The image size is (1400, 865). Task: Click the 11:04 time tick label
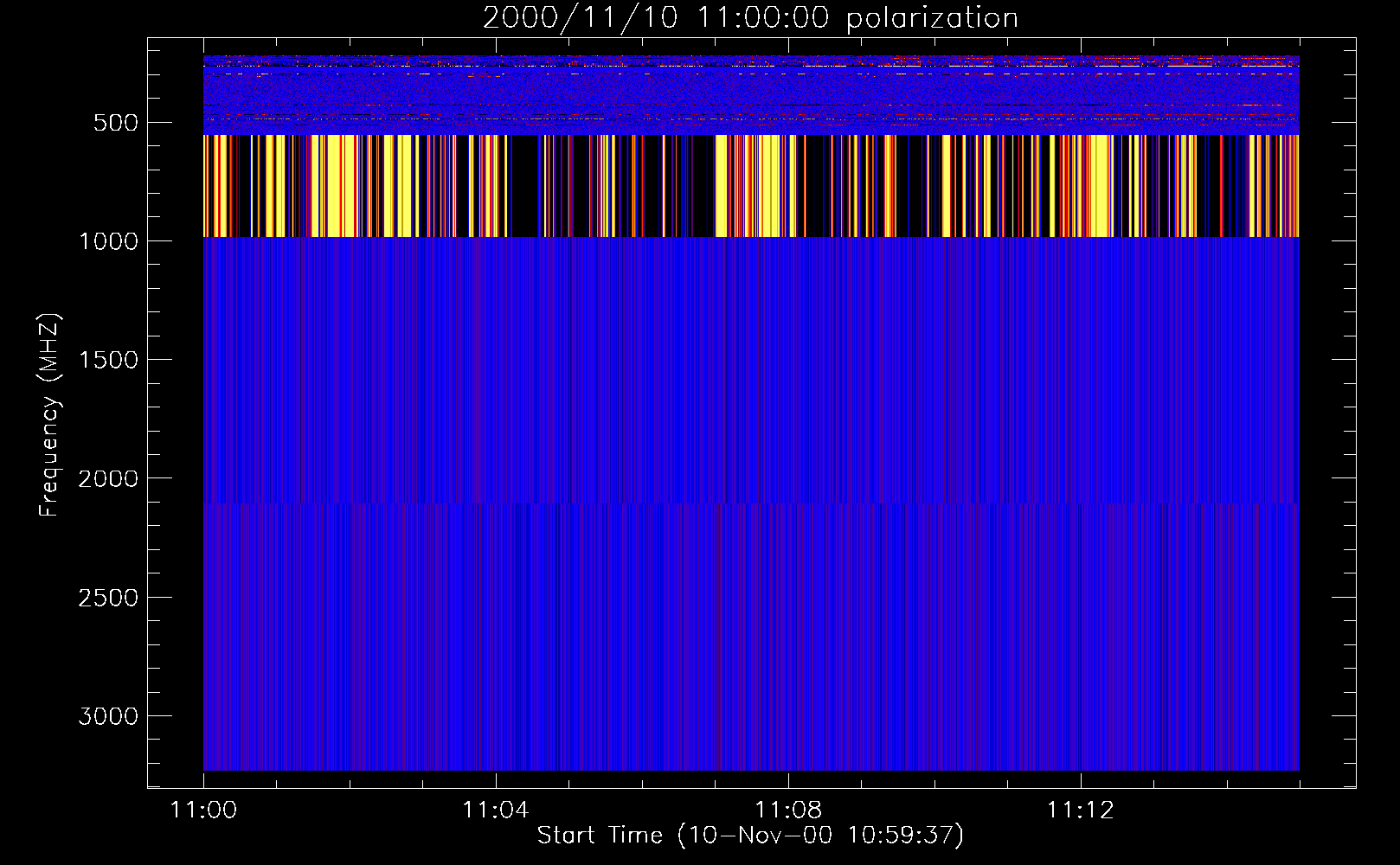(x=496, y=811)
